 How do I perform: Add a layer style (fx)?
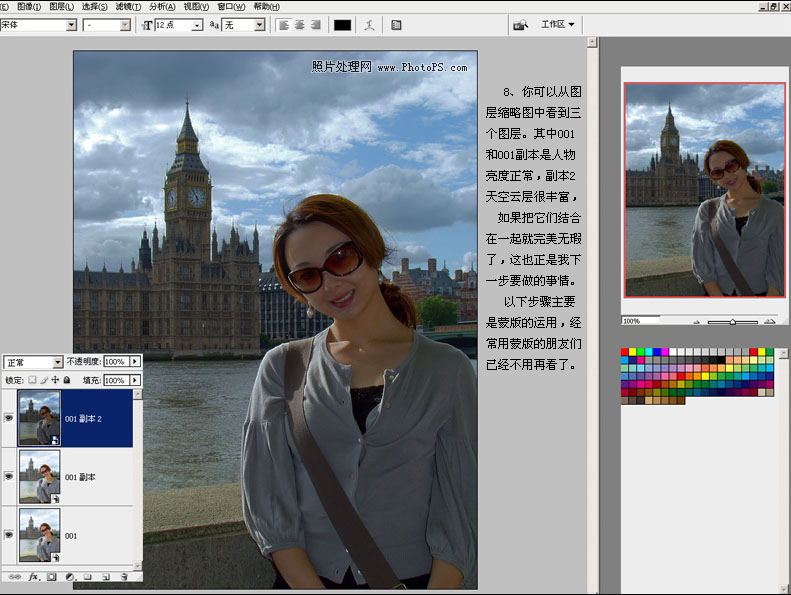(34, 576)
